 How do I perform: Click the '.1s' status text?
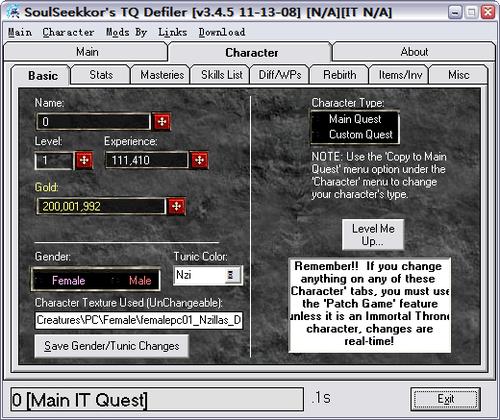coord(321,398)
